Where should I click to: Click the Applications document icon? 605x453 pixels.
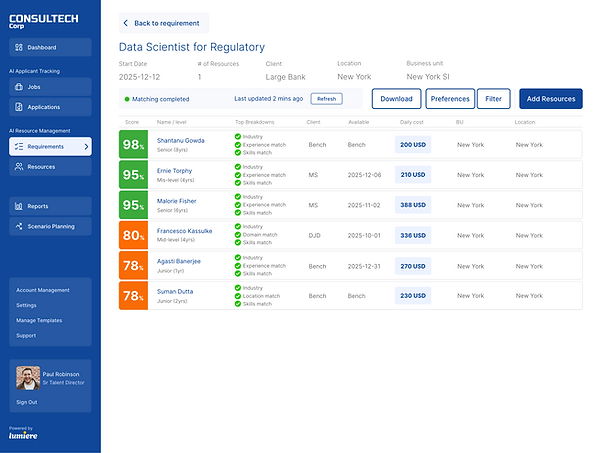[19, 107]
